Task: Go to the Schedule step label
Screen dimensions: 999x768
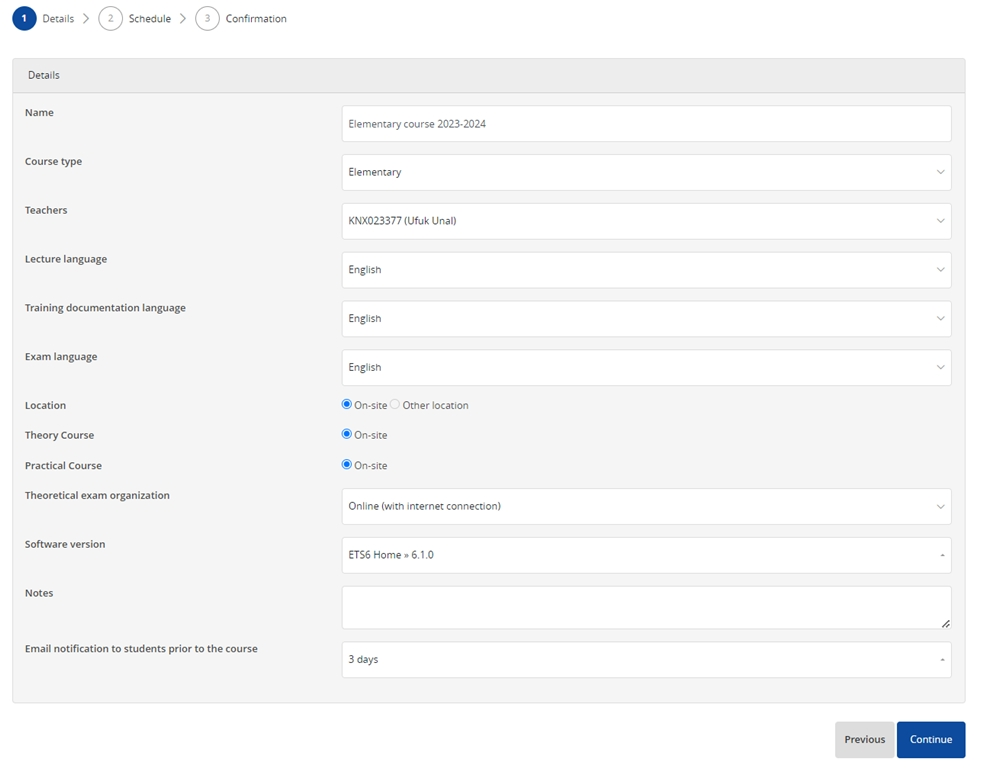Action: tap(150, 18)
